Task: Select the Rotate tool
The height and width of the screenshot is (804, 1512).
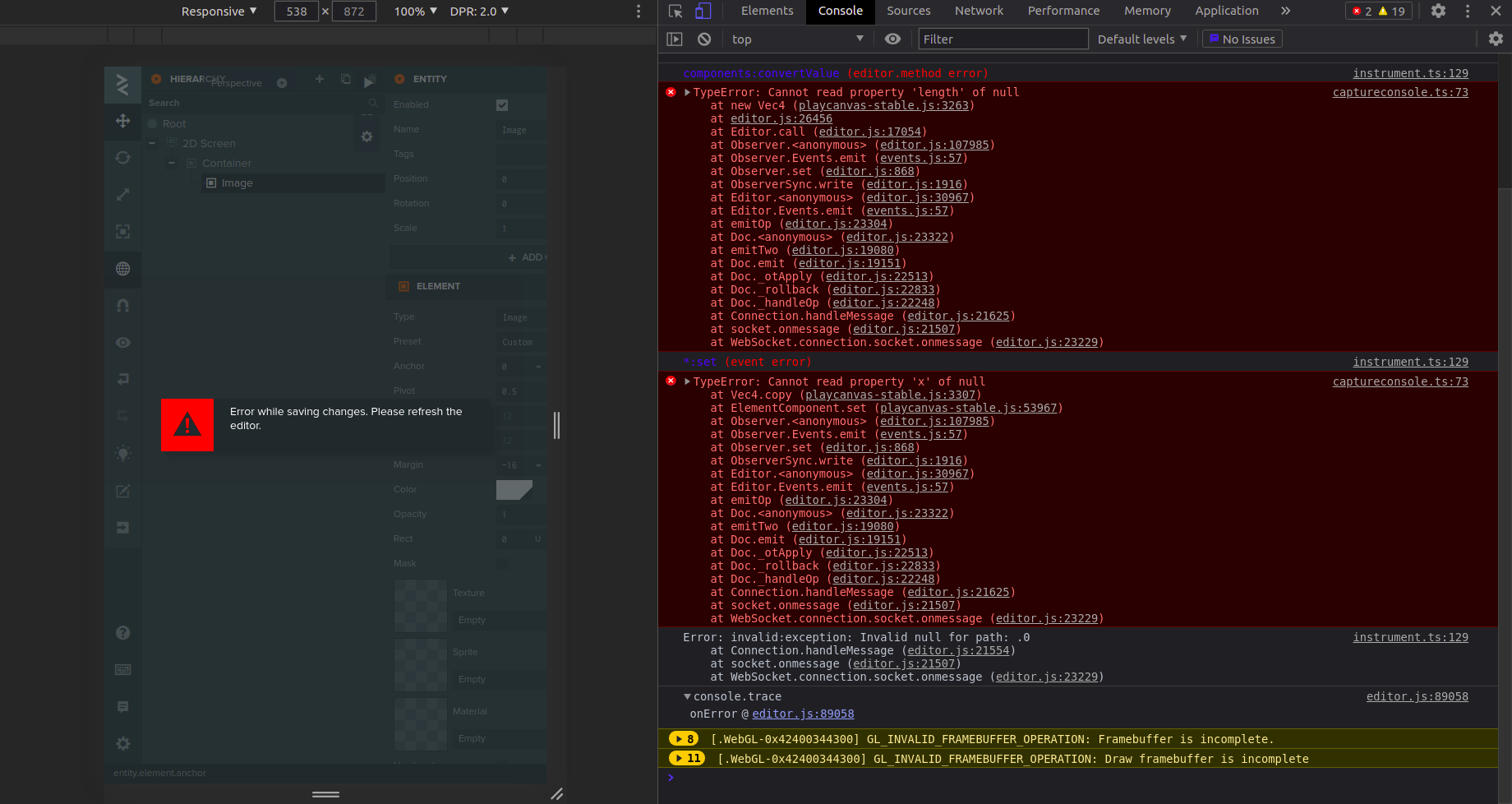Action: pos(122,157)
